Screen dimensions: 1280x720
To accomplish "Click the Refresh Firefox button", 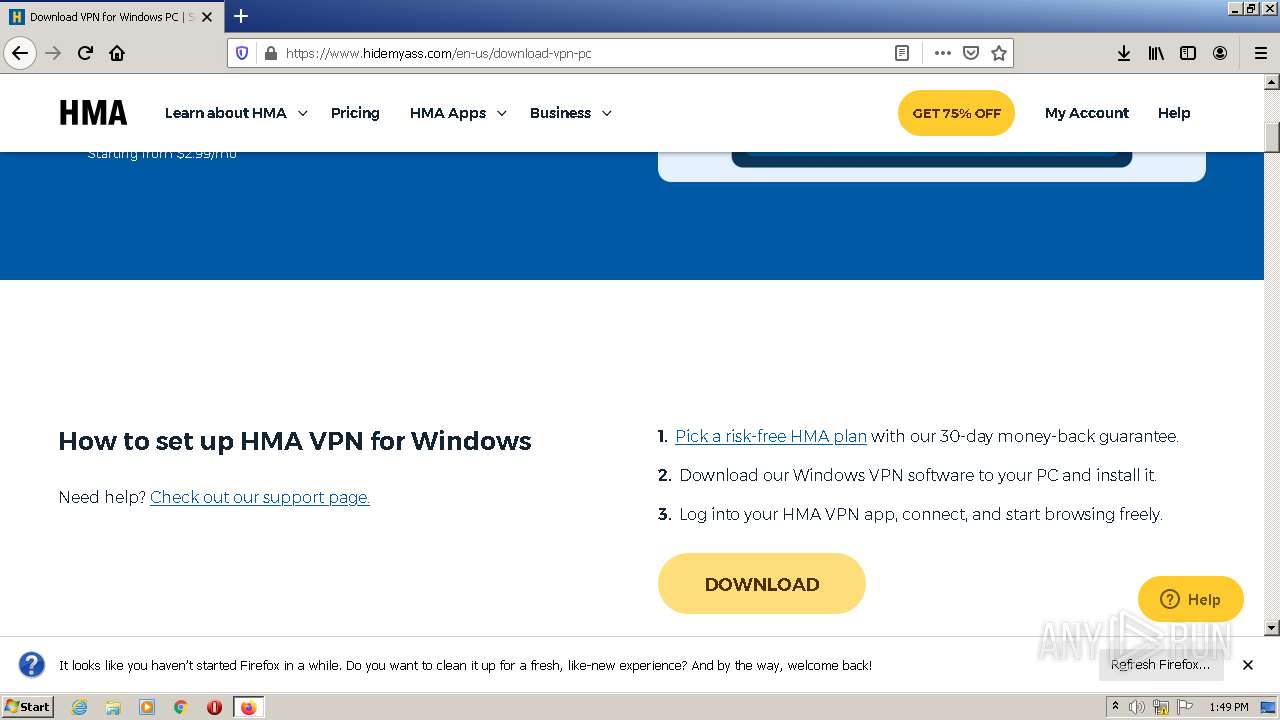I will click(x=1160, y=664).
